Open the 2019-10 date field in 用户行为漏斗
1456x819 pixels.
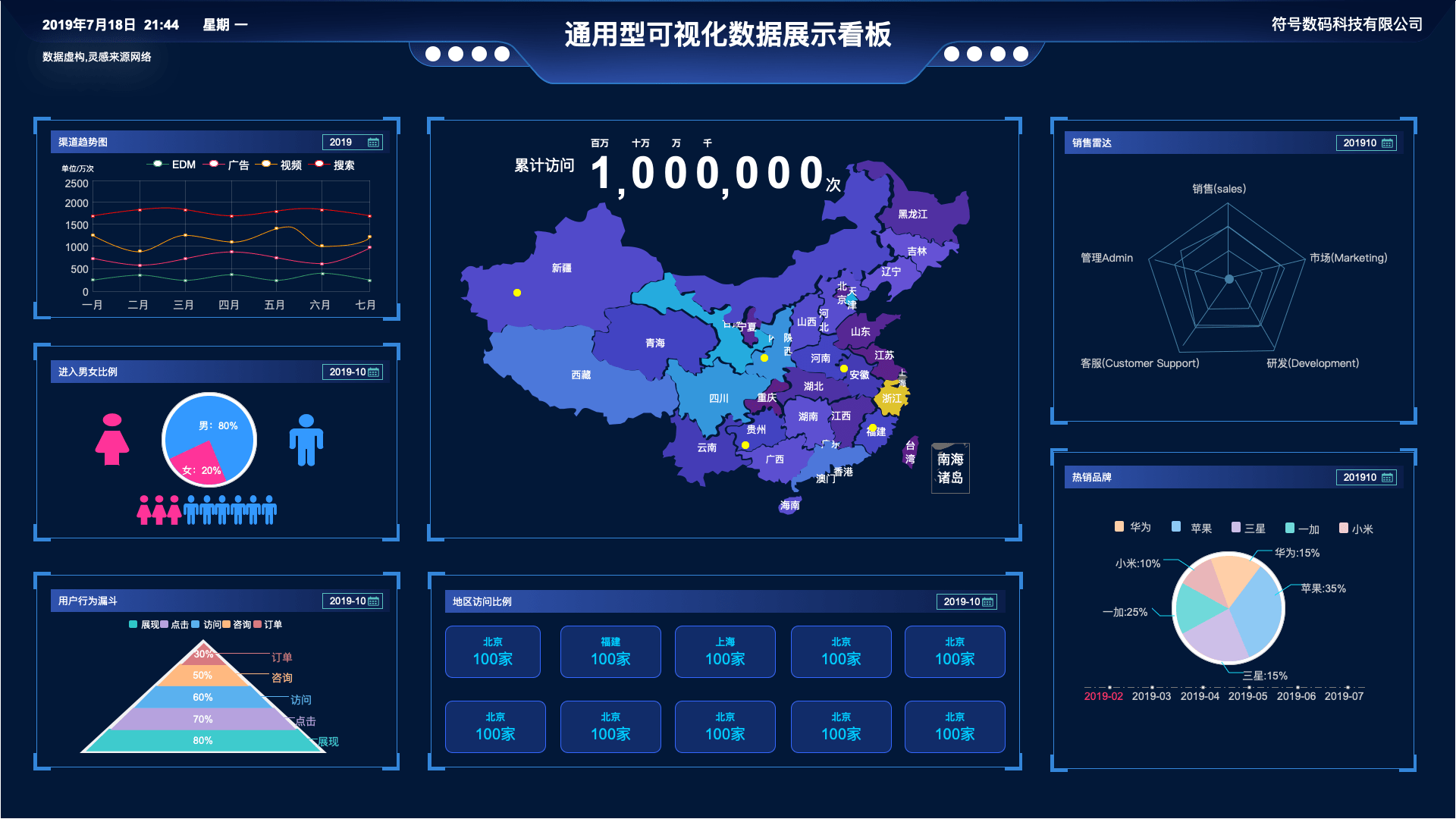tap(353, 601)
